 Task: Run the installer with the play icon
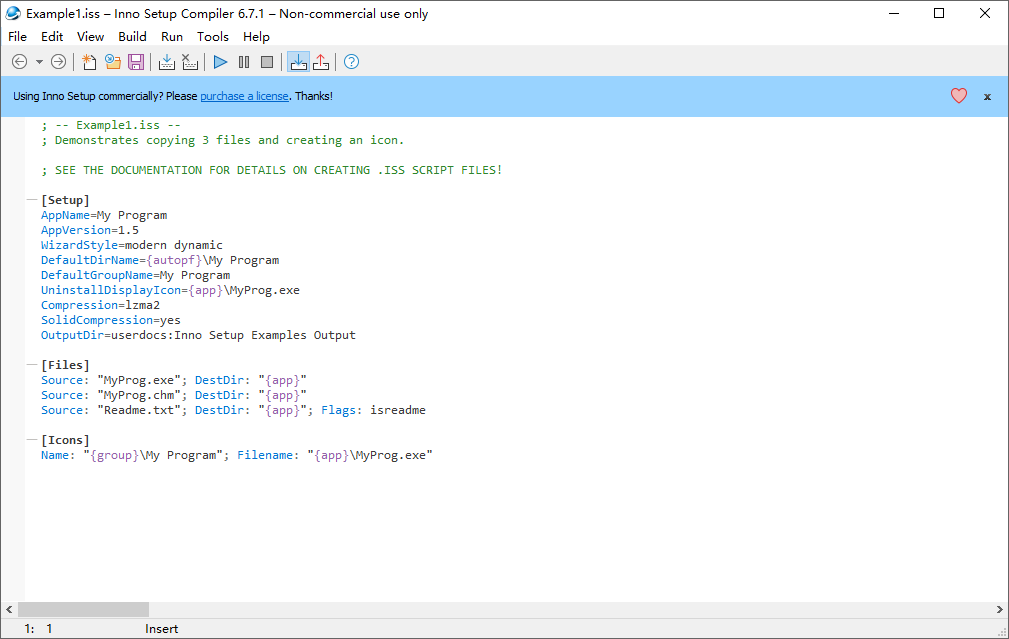point(221,62)
